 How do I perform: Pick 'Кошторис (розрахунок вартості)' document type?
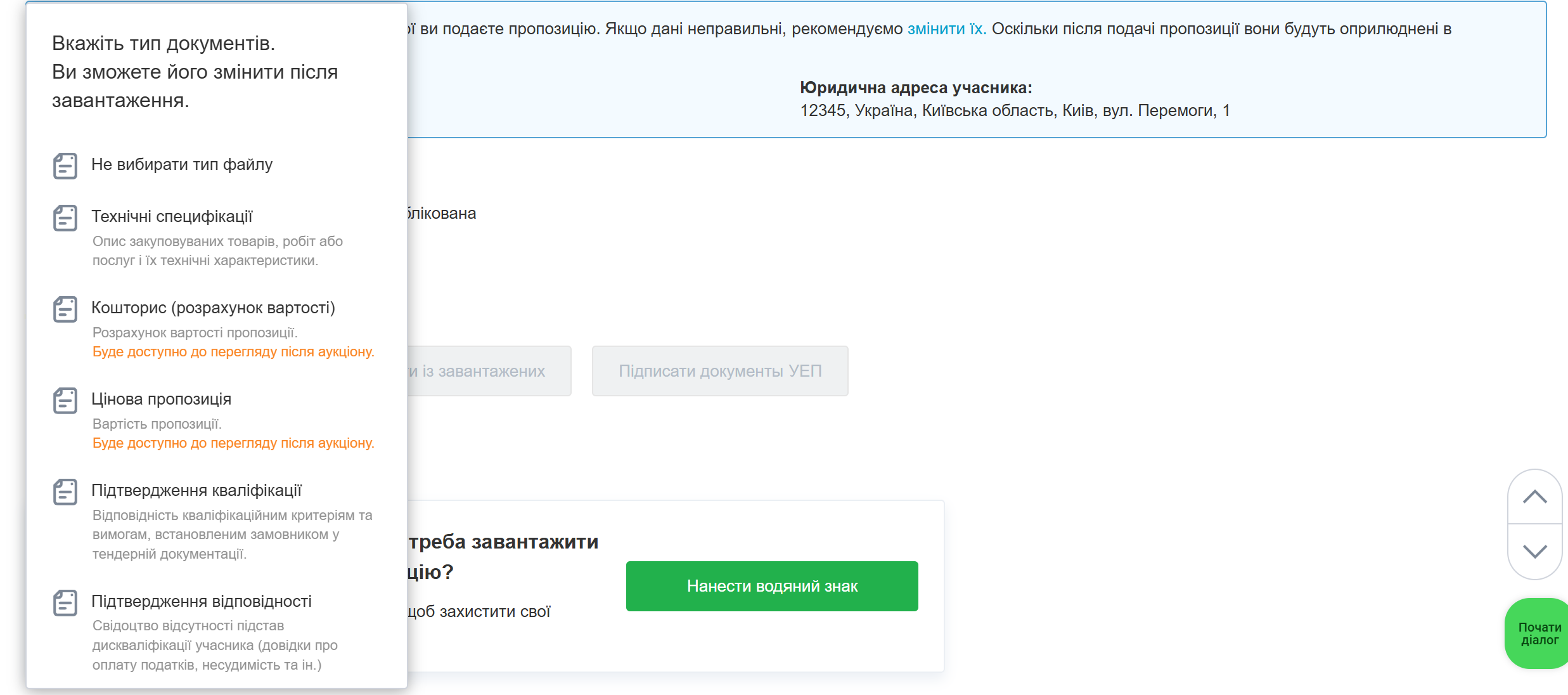213,308
